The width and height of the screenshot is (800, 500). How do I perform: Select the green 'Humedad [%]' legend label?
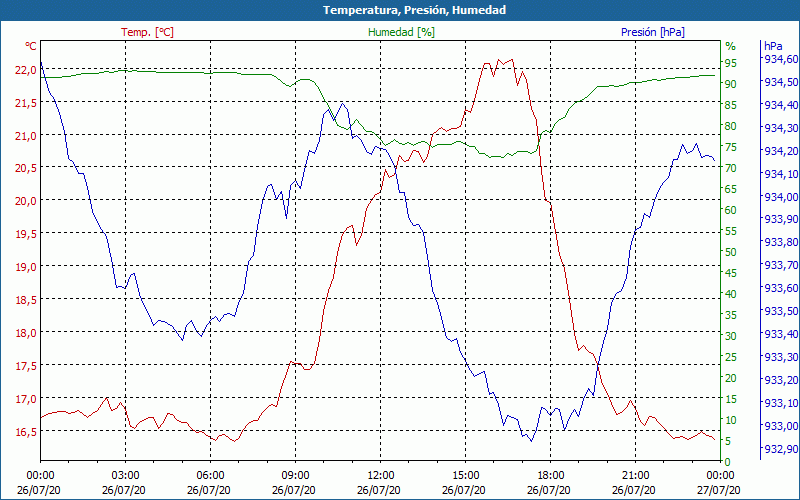[x=401, y=32]
